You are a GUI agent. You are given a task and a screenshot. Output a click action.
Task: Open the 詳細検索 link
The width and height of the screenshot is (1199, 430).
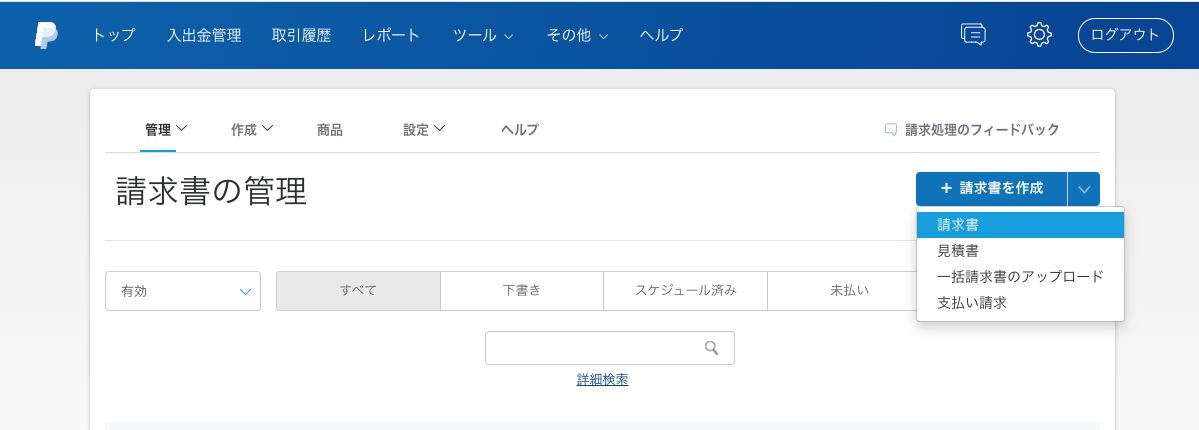point(602,380)
